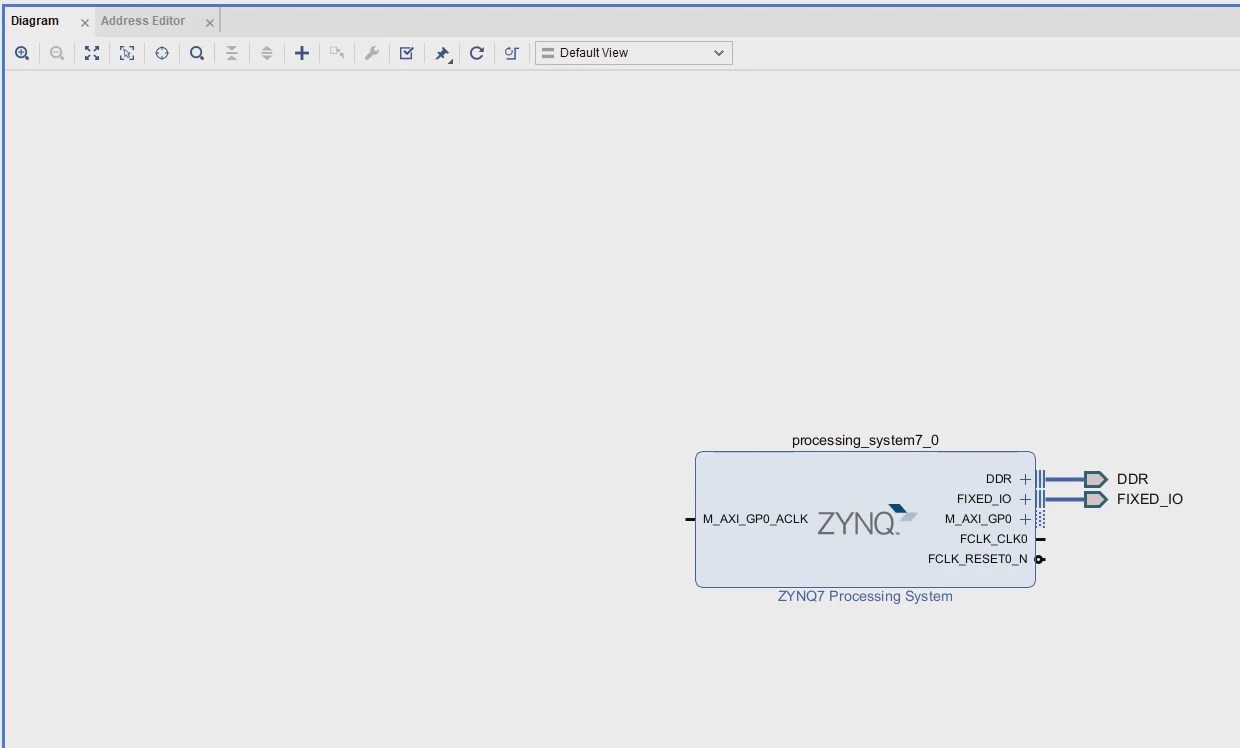
Task: Switch to the Diagram tab
Action: pos(35,21)
